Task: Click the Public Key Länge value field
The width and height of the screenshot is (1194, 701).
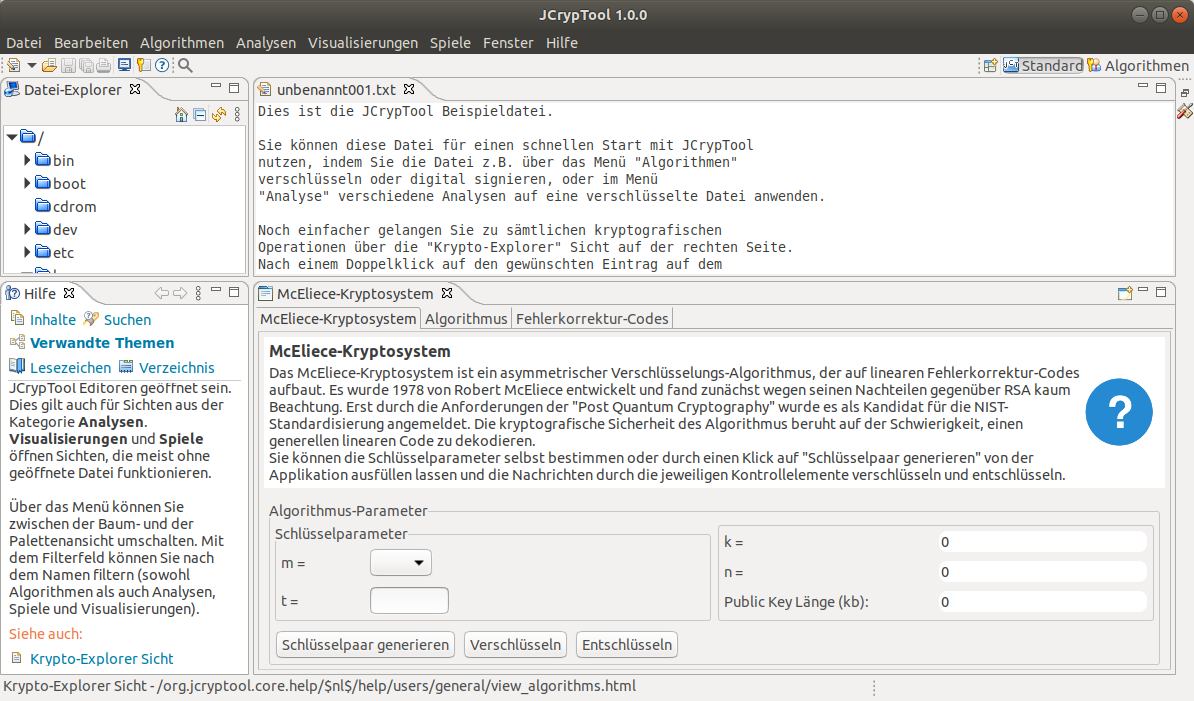Action: point(1042,602)
